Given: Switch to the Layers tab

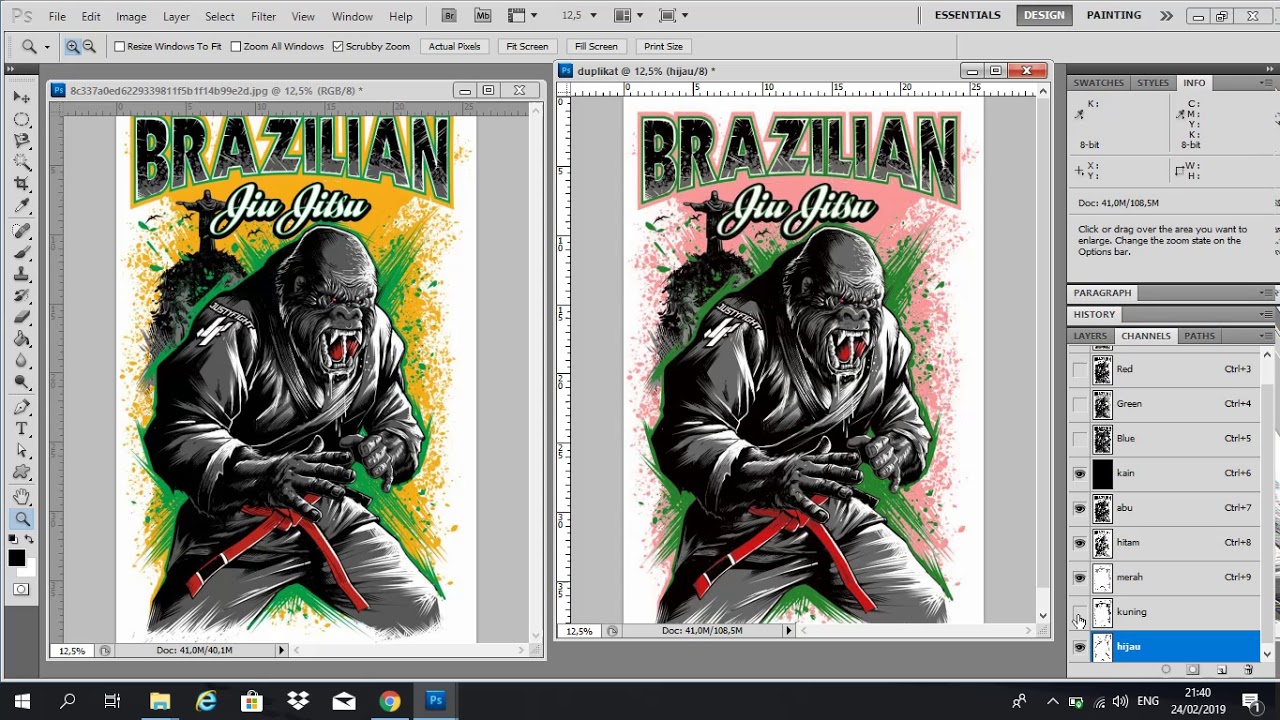Looking at the screenshot, I should click(x=1090, y=336).
